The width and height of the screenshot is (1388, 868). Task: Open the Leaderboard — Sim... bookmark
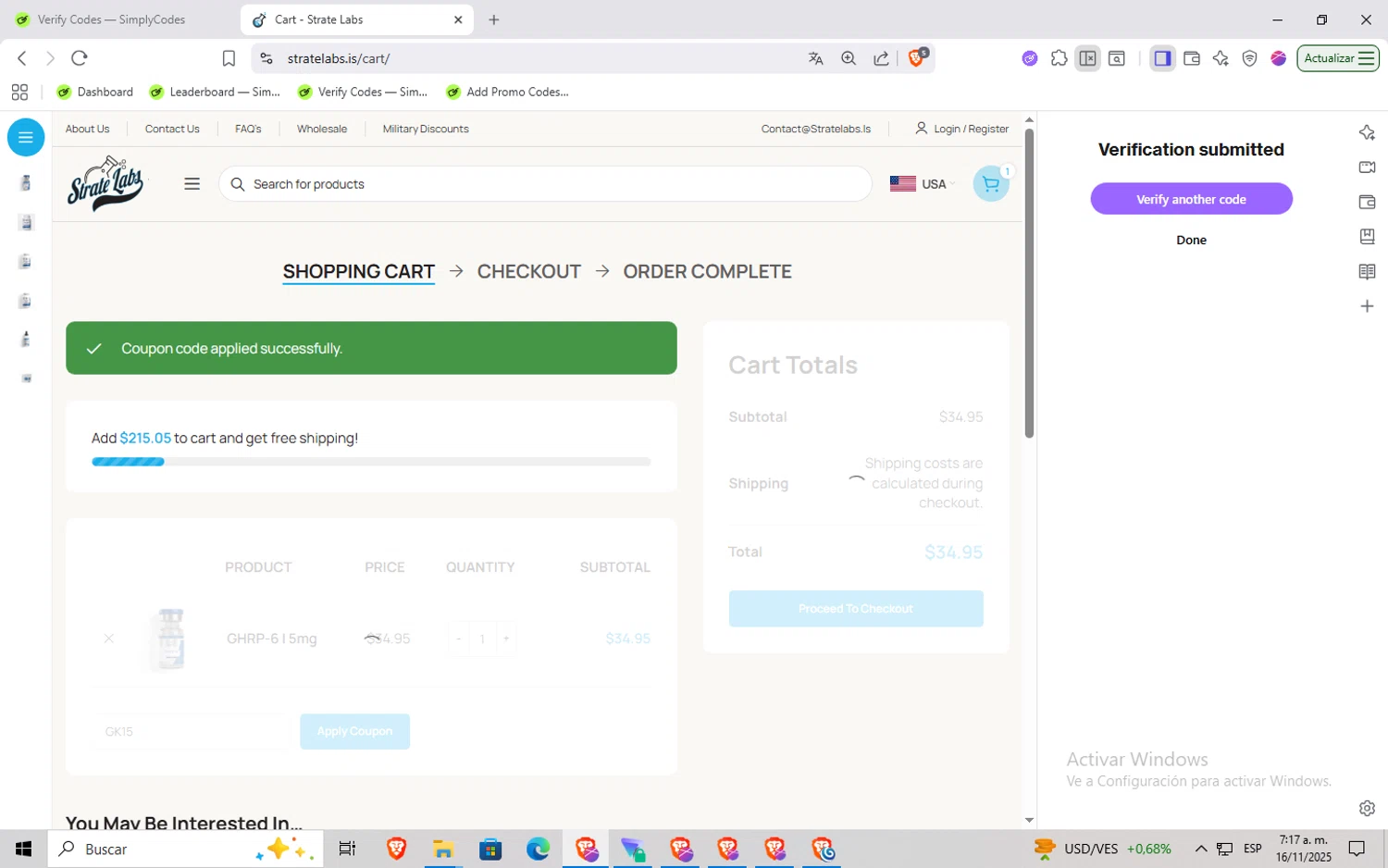(215, 92)
